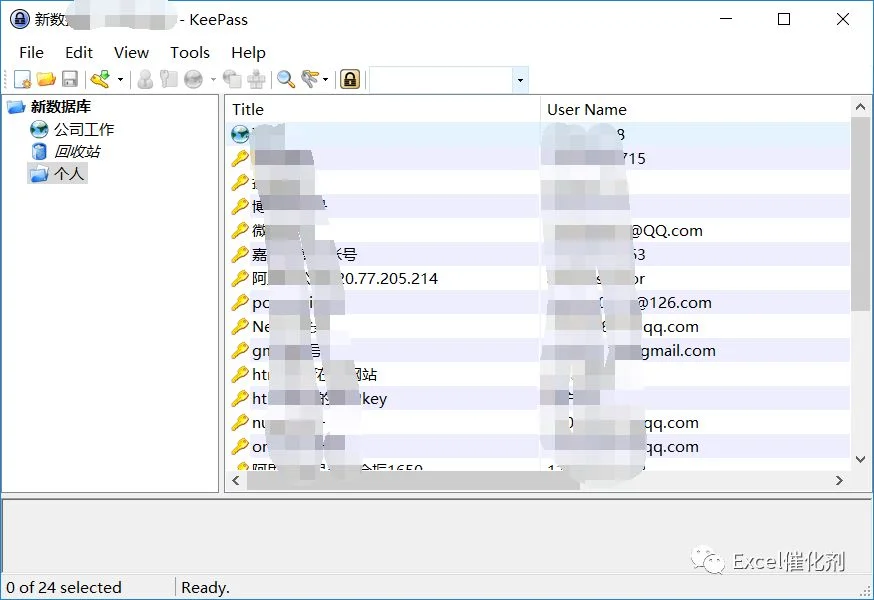This screenshot has height=600, width=874.
Task: Select the 个人 group
Action: [69, 173]
